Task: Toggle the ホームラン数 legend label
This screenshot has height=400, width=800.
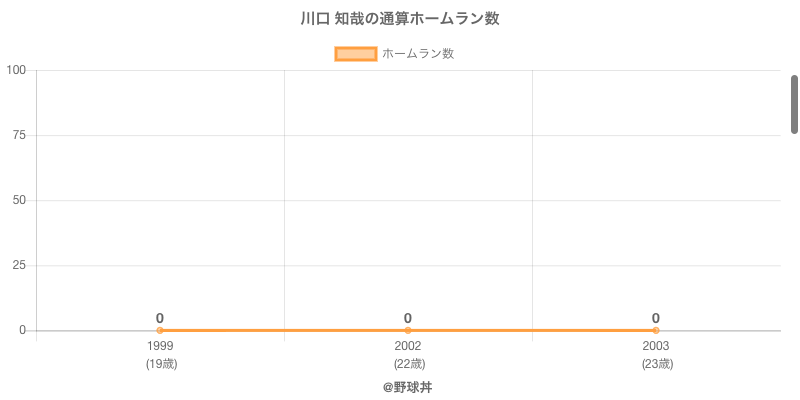Action: [x=418, y=54]
